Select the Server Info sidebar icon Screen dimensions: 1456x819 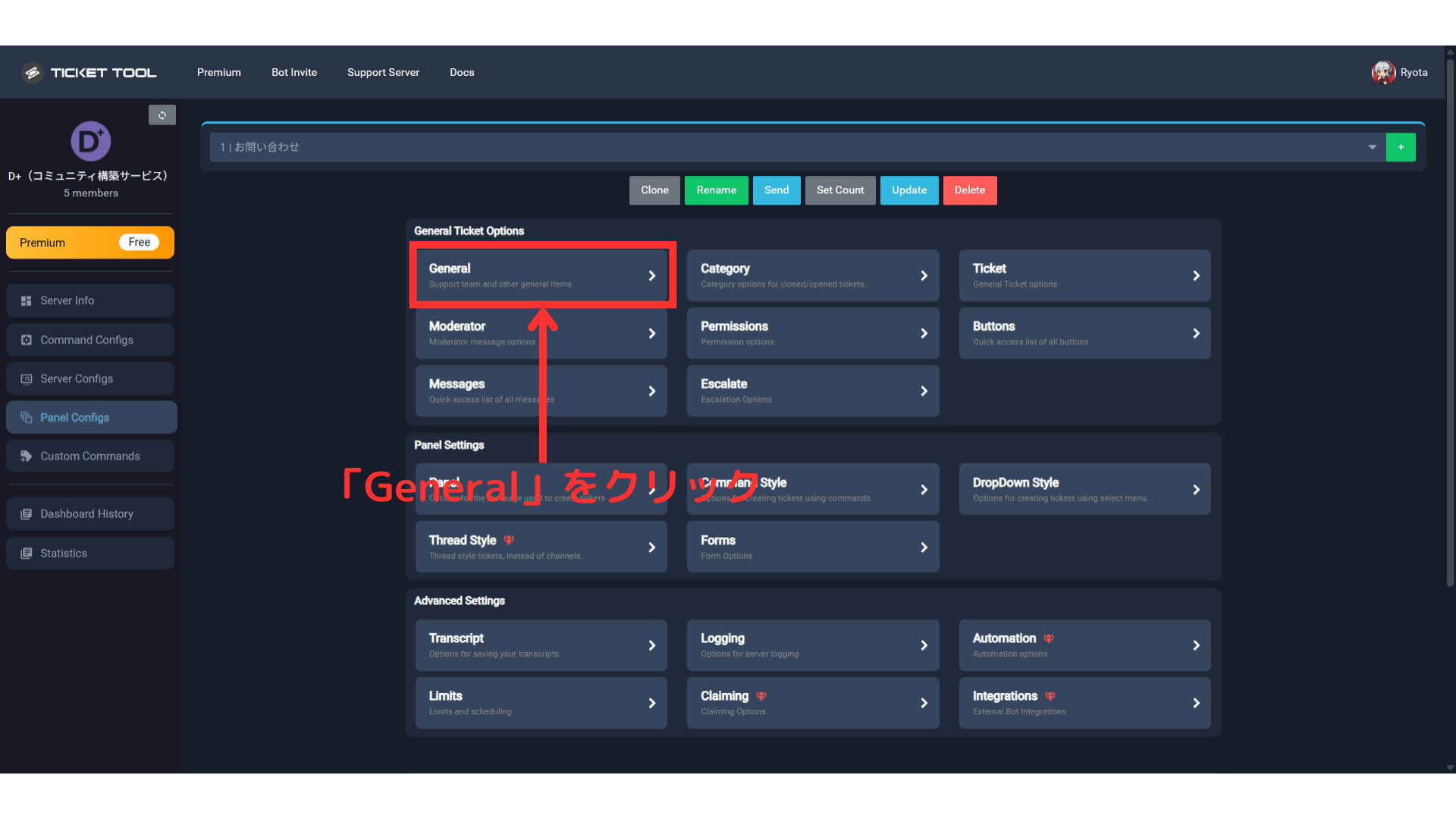pos(26,300)
